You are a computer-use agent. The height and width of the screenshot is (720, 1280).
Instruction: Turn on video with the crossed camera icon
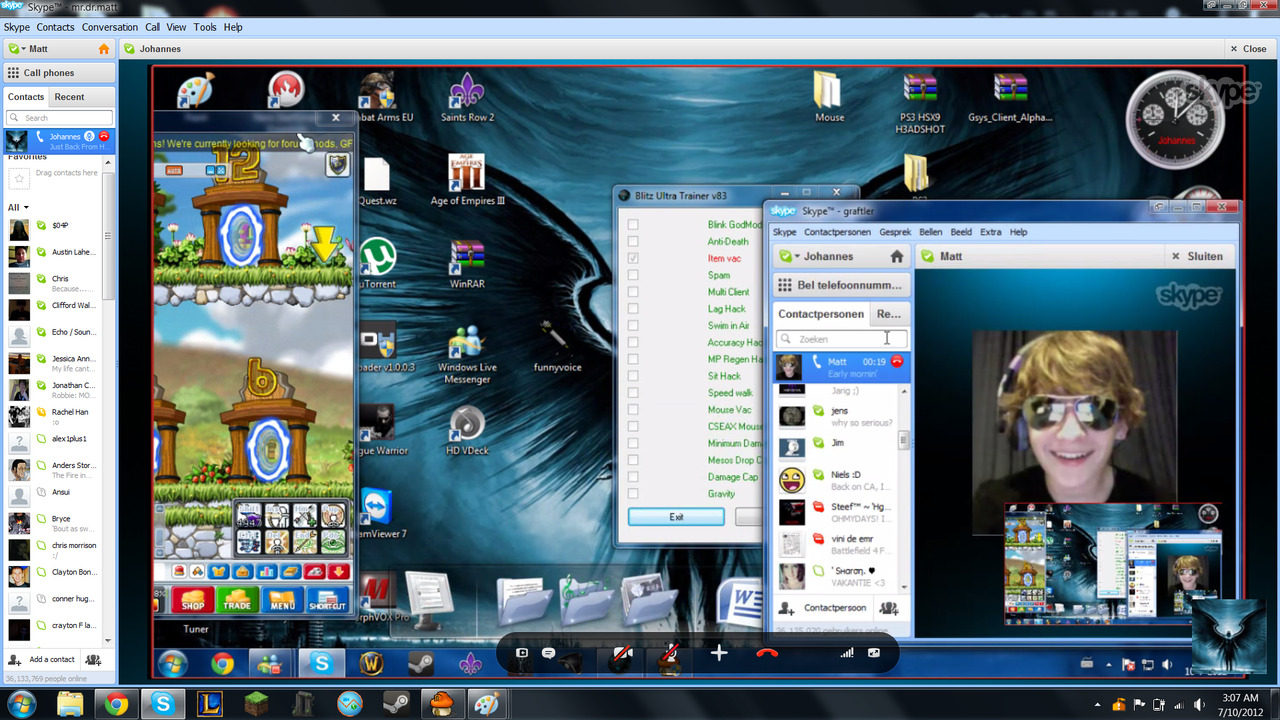tap(622, 653)
